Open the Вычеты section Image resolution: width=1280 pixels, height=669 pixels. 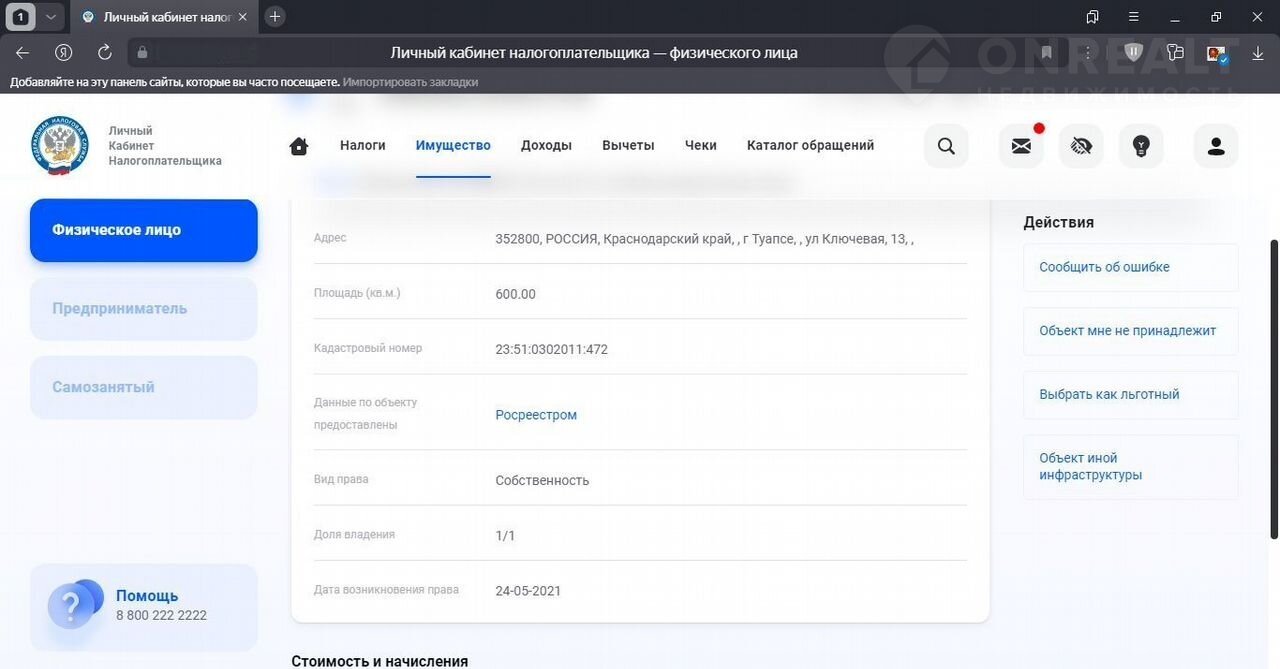click(x=628, y=146)
